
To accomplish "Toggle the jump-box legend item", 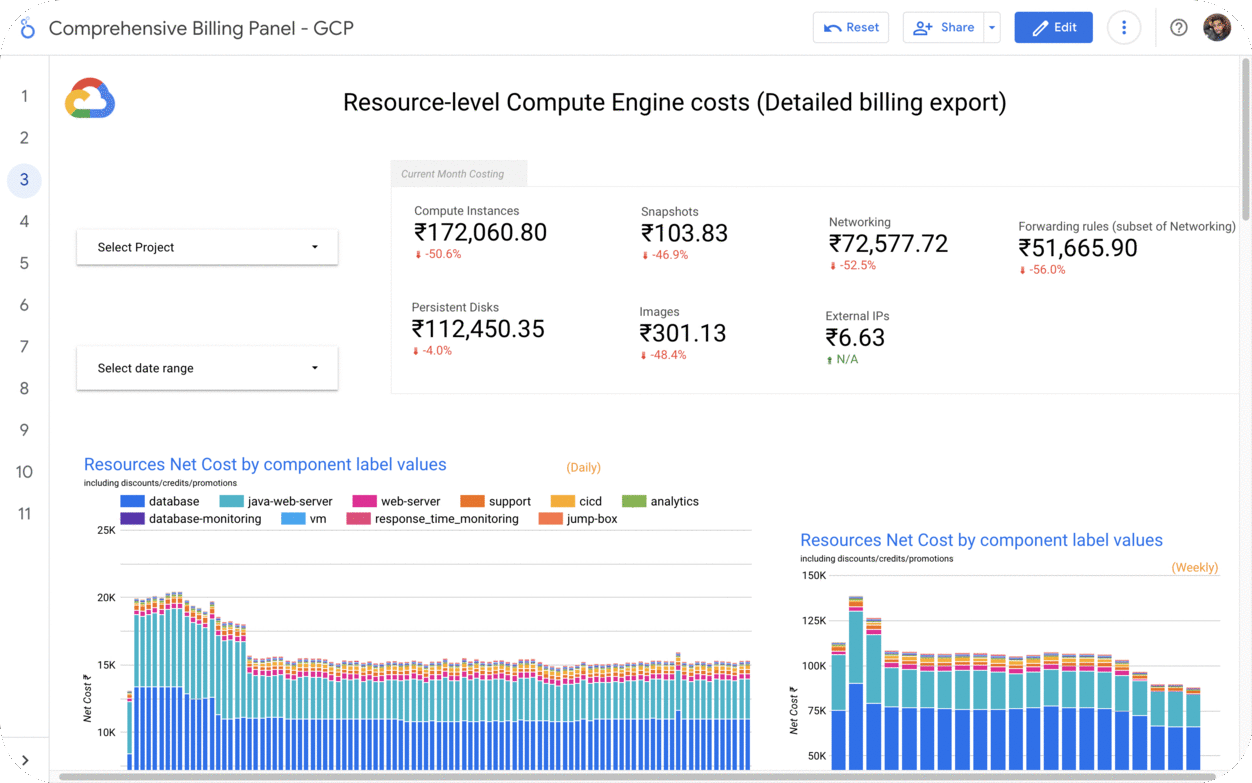I will (591, 519).
